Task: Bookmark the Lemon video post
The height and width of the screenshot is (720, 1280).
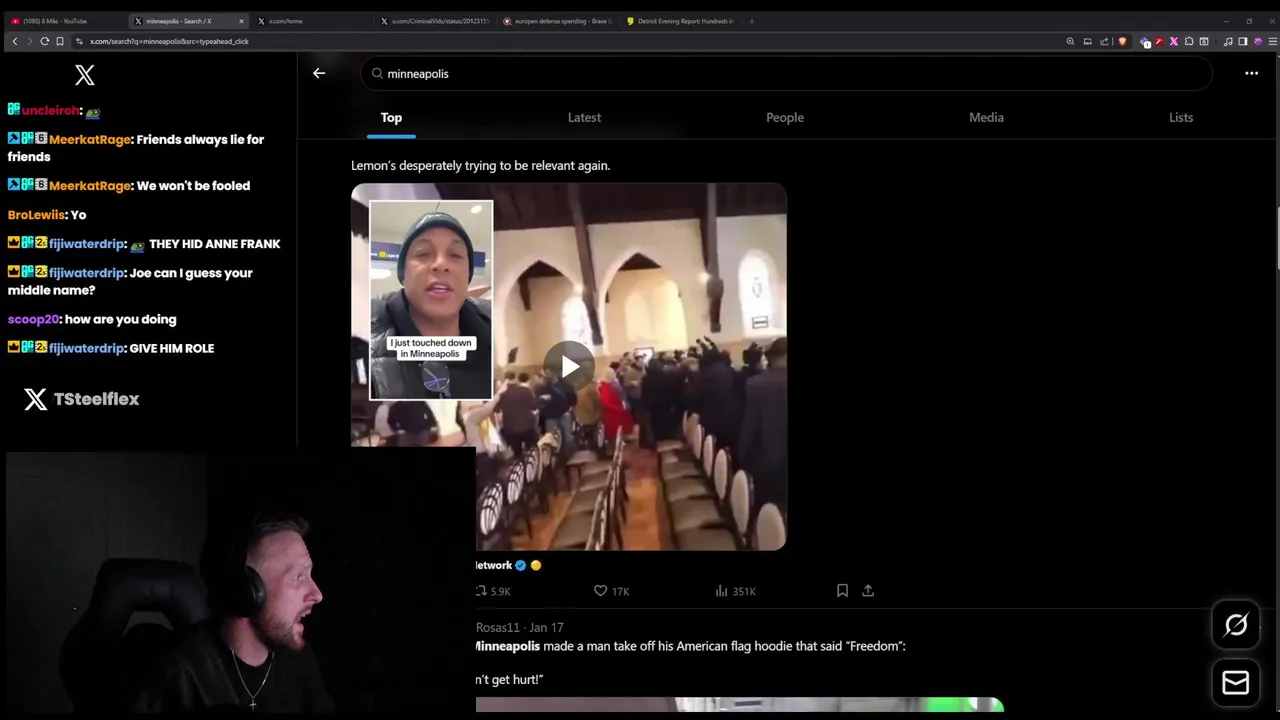Action: click(x=842, y=591)
